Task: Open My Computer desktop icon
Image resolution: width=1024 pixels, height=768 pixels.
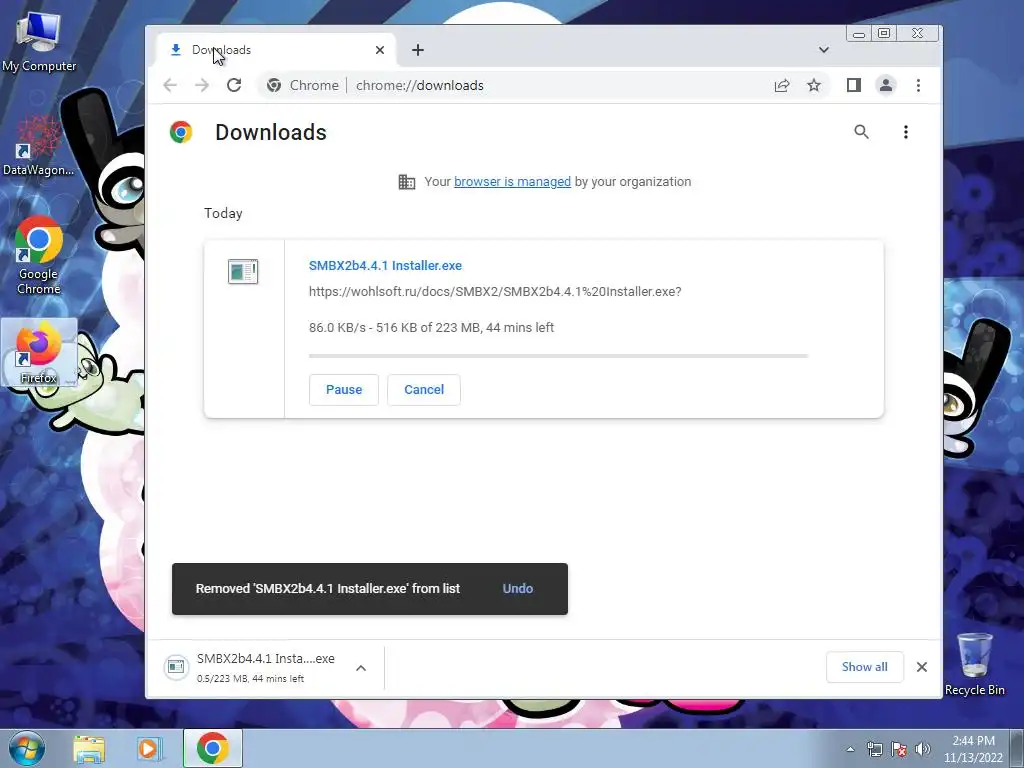Action: point(39,41)
